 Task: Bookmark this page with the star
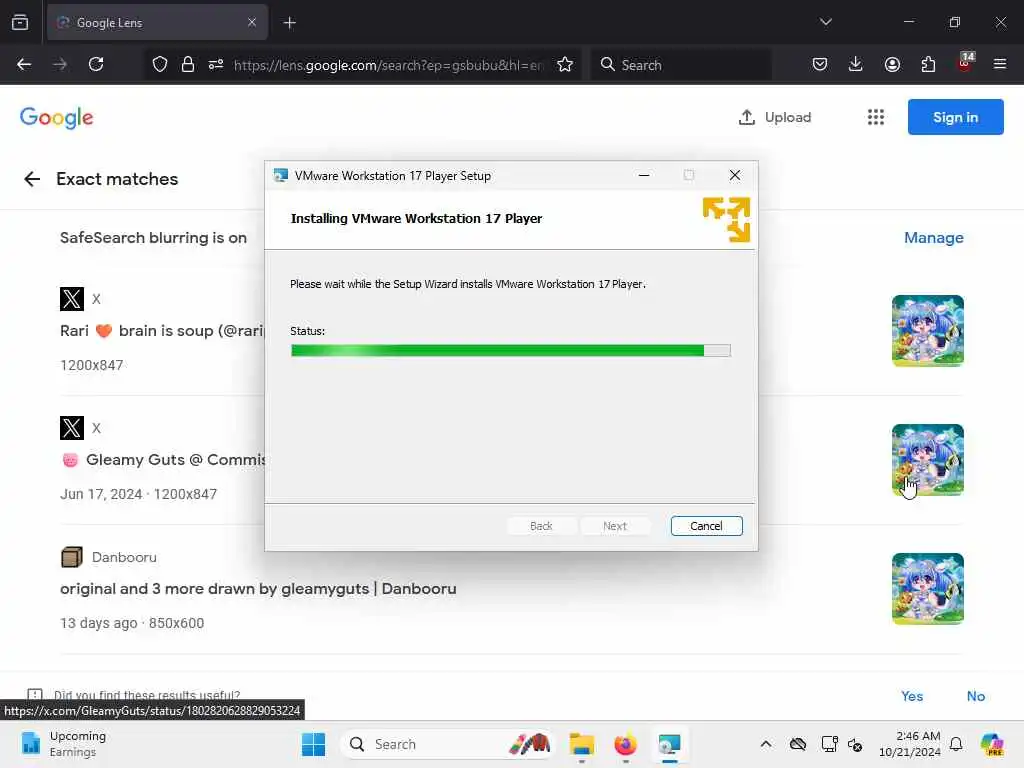coord(565,64)
